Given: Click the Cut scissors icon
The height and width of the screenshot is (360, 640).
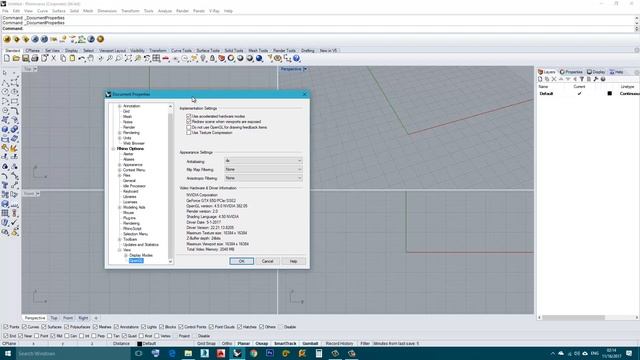Looking at the screenshot, I should pyautogui.click(x=53, y=59).
